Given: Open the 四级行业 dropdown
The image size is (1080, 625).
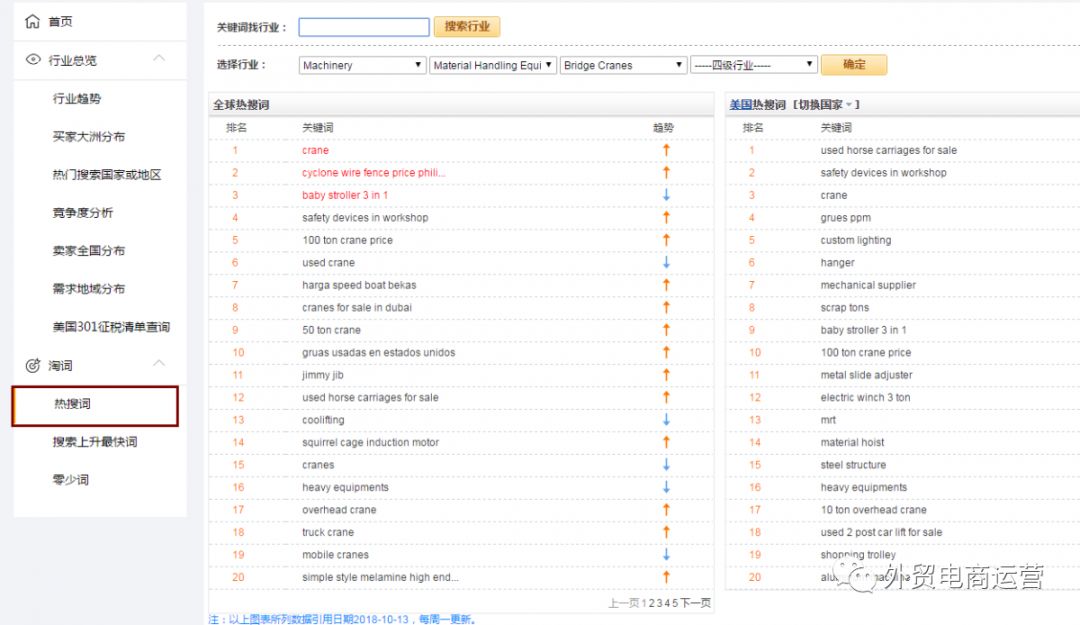Looking at the screenshot, I should pyautogui.click(x=754, y=65).
